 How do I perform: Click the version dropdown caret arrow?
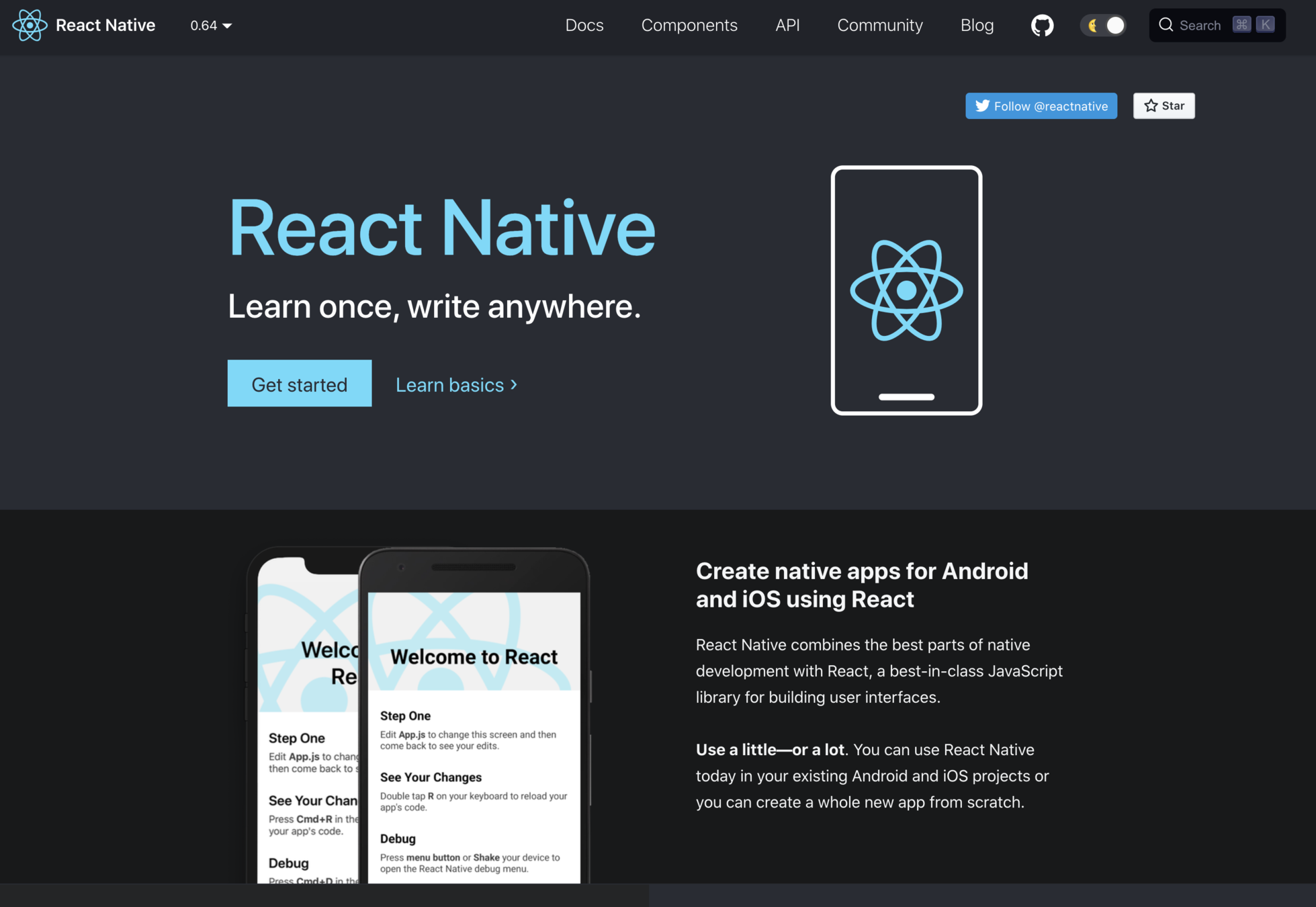[x=227, y=26]
